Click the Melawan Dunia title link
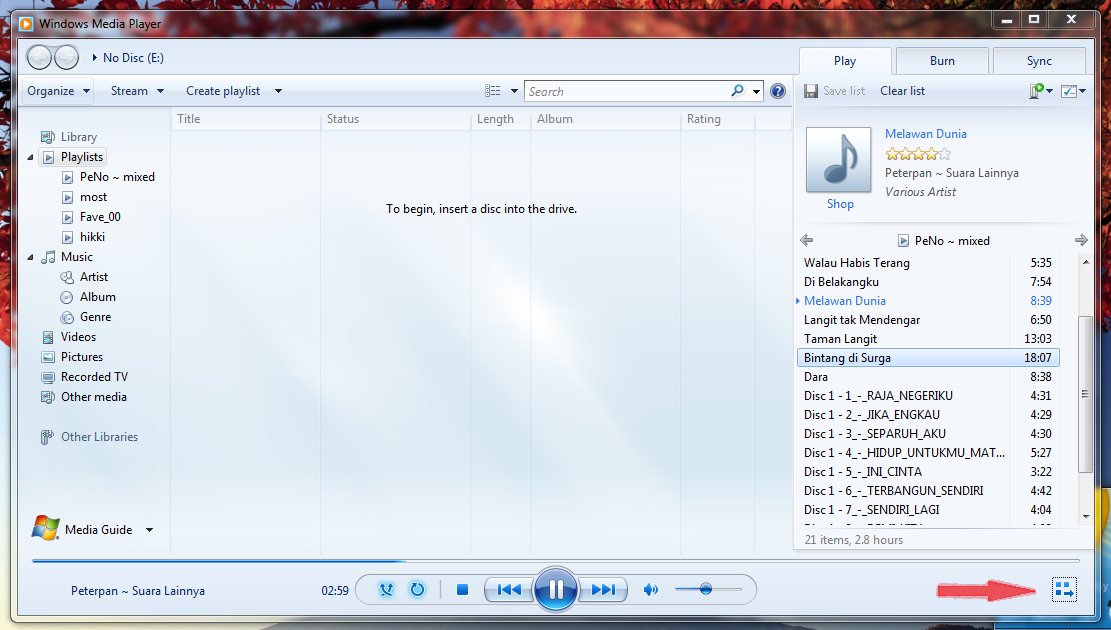 [925, 133]
